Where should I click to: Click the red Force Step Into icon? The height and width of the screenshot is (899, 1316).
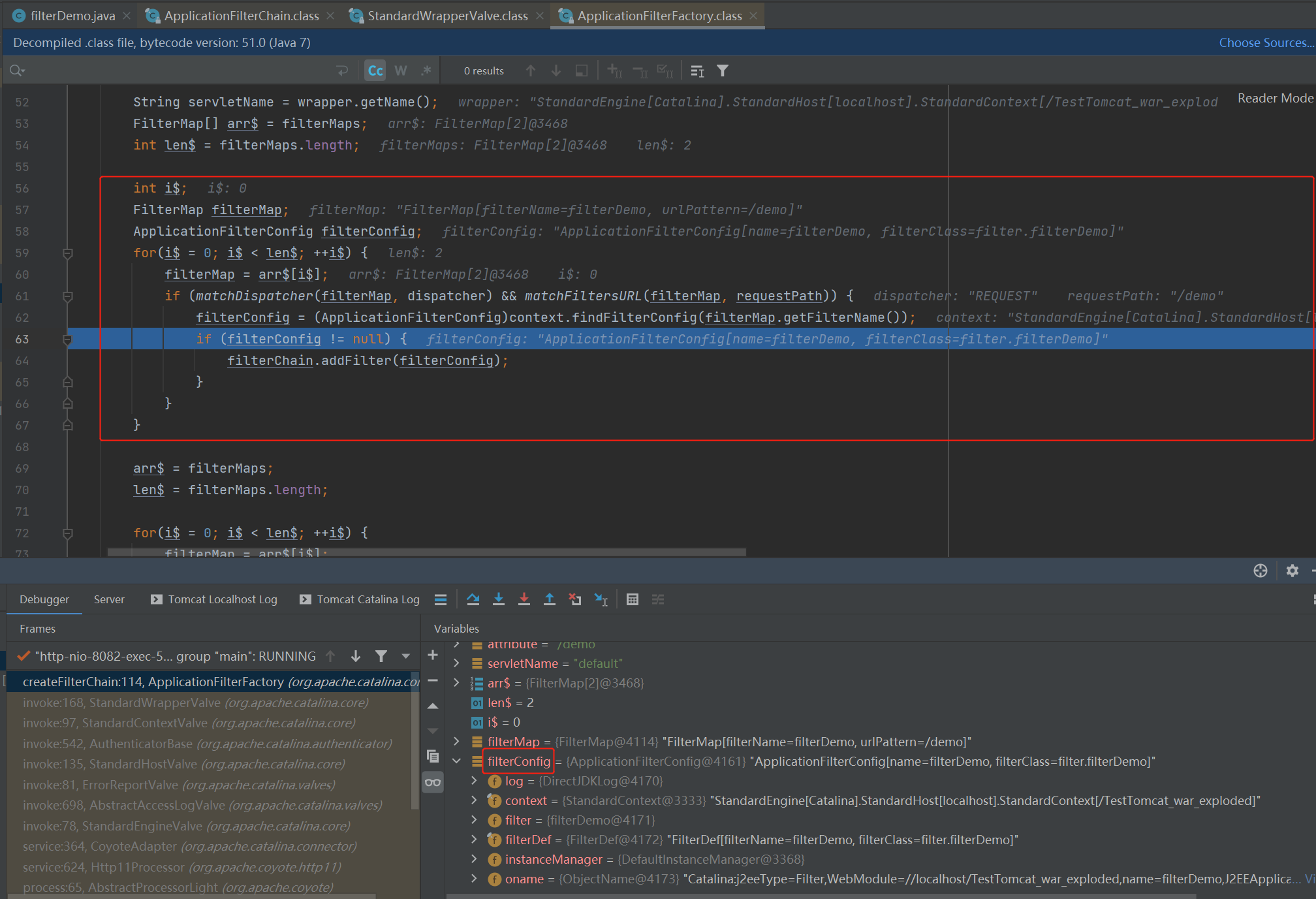click(524, 599)
